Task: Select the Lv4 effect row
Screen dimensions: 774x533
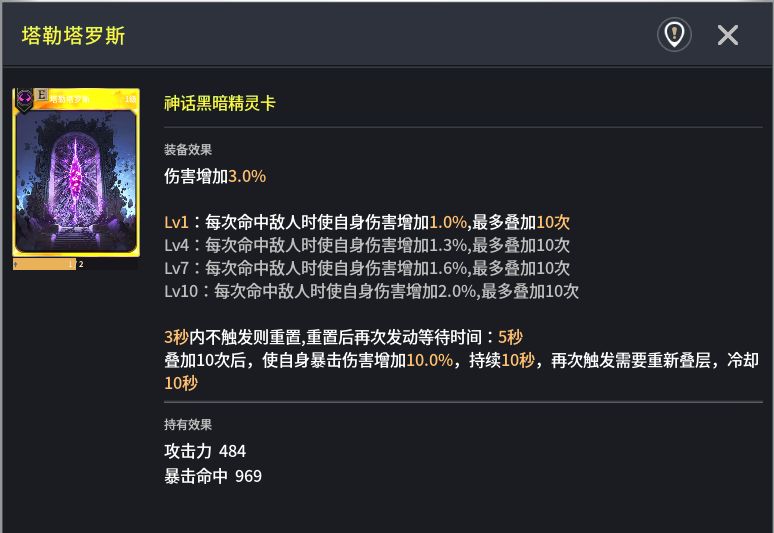Action: (x=367, y=245)
